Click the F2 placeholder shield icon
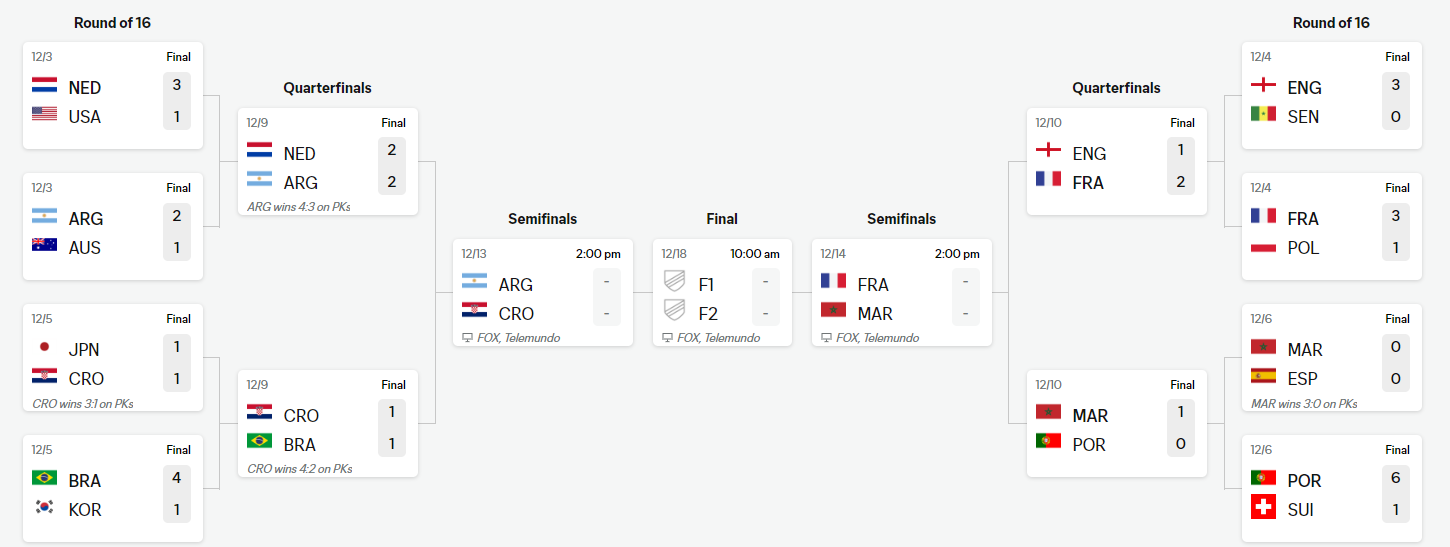Screen dimensions: 1450x547 [674, 311]
